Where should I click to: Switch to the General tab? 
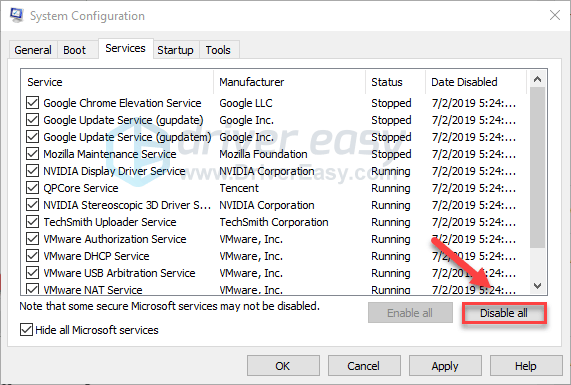pos(33,50)
